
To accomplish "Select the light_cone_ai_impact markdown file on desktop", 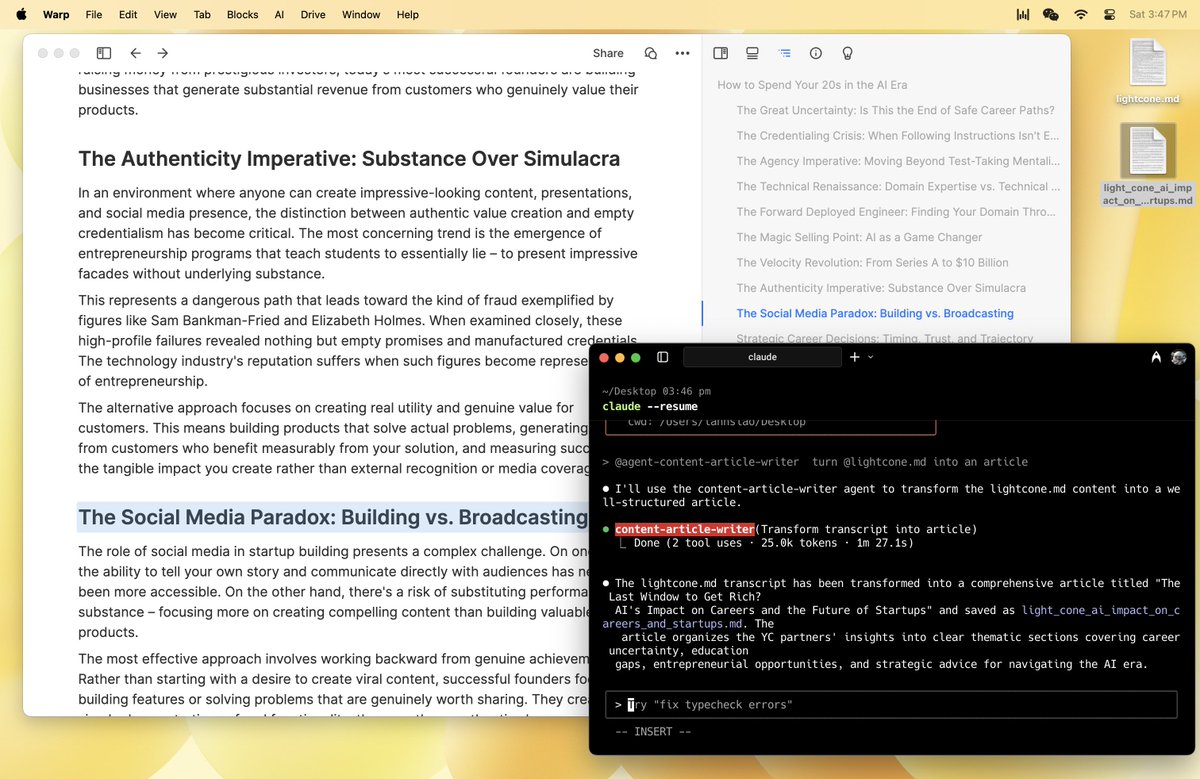I will [1147, 165].
